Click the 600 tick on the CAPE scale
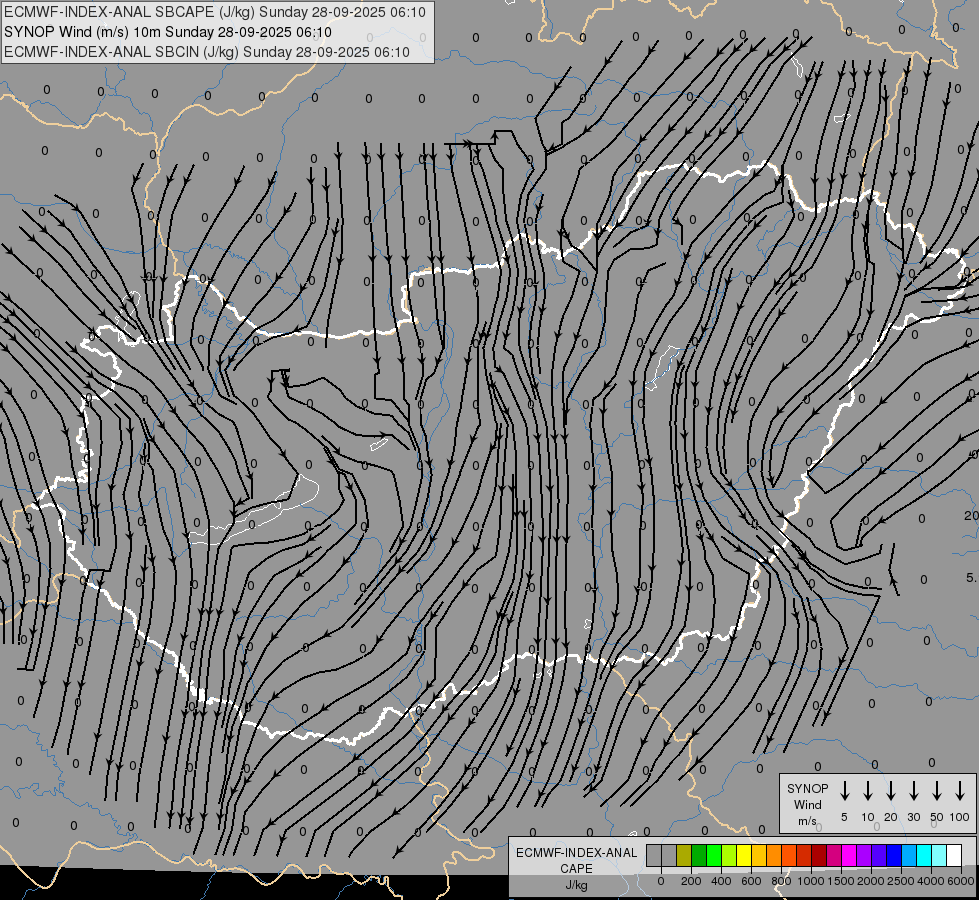 (751, 881)
